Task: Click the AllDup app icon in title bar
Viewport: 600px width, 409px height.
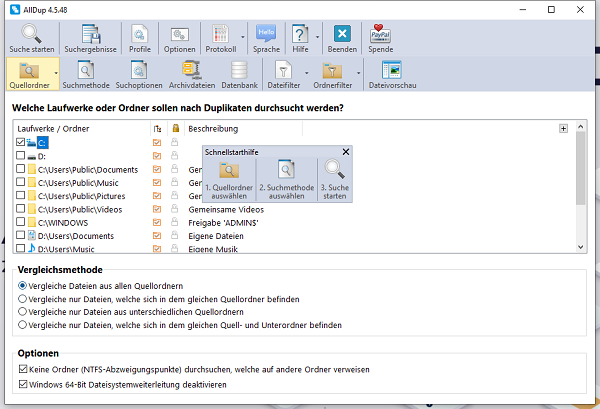Action: [x=15, y=10]
